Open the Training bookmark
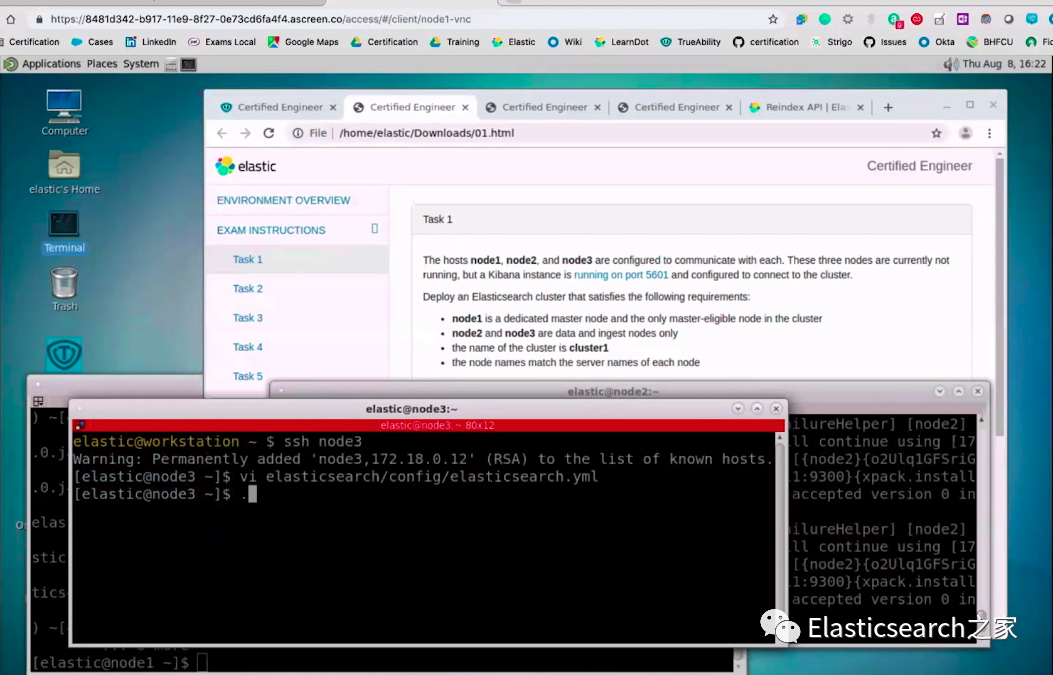Viewport: 1053px width, 675px height. (455, 42)
